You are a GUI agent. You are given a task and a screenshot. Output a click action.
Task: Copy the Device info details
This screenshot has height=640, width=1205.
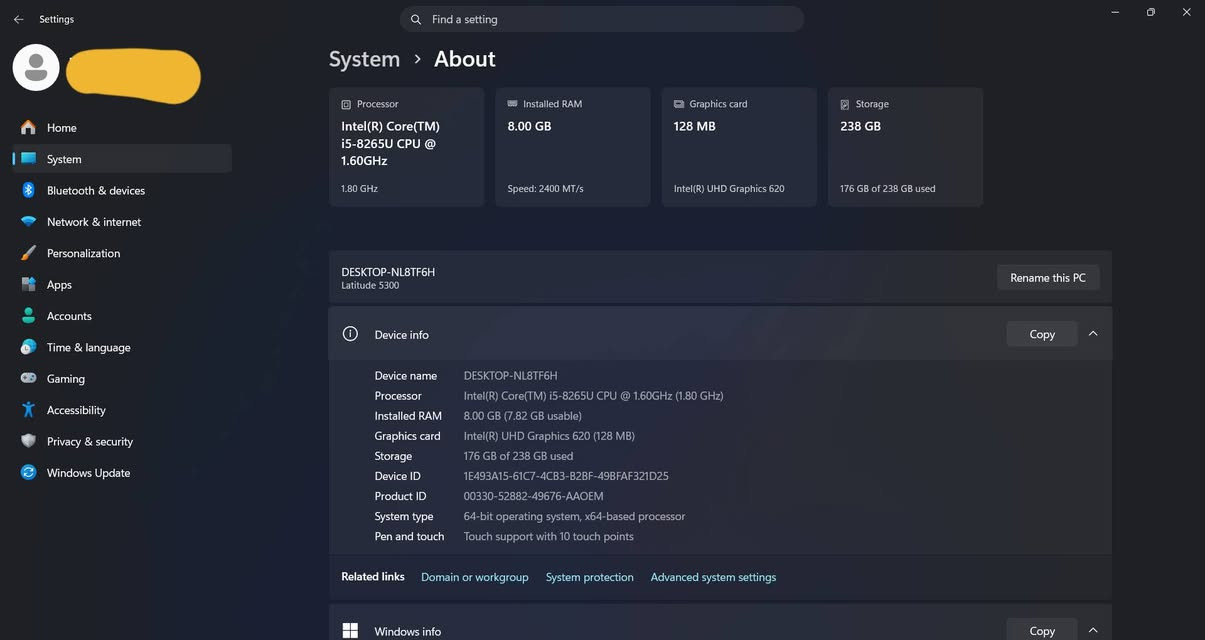coord(1042,334)
